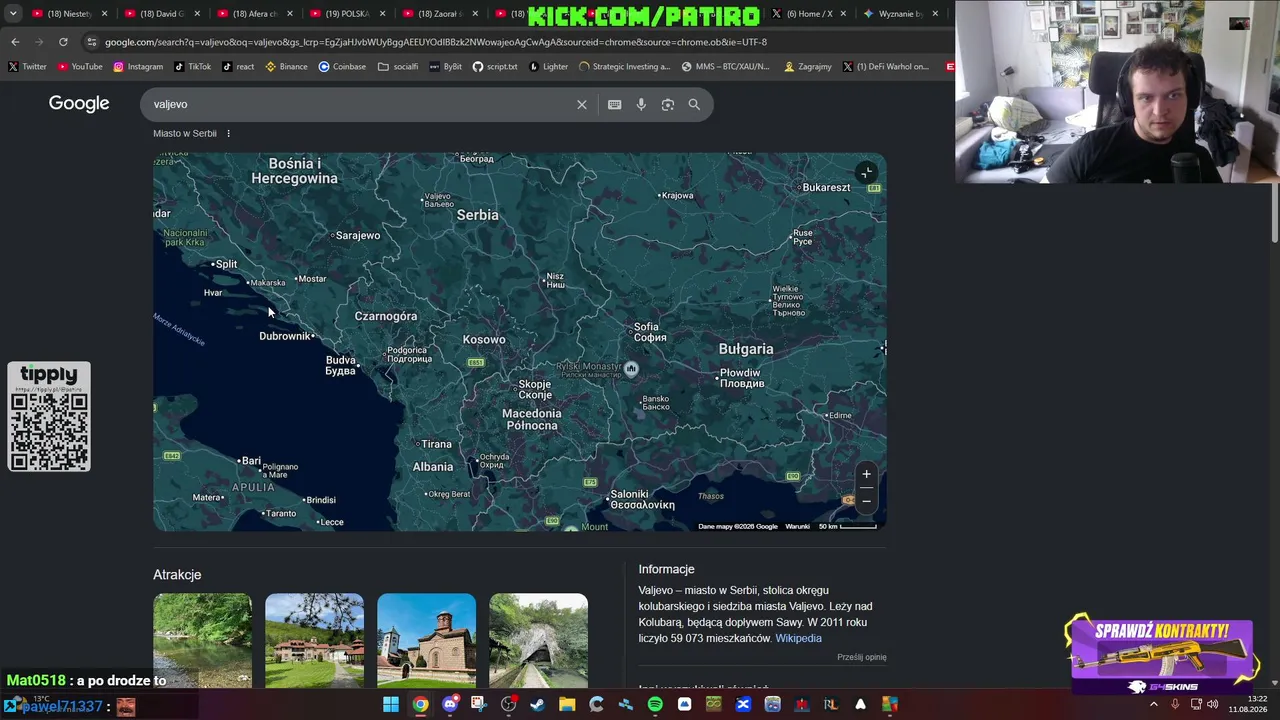View site information in address bar
The width and height of the screenshot is (1280, 720).
(92, 42)
